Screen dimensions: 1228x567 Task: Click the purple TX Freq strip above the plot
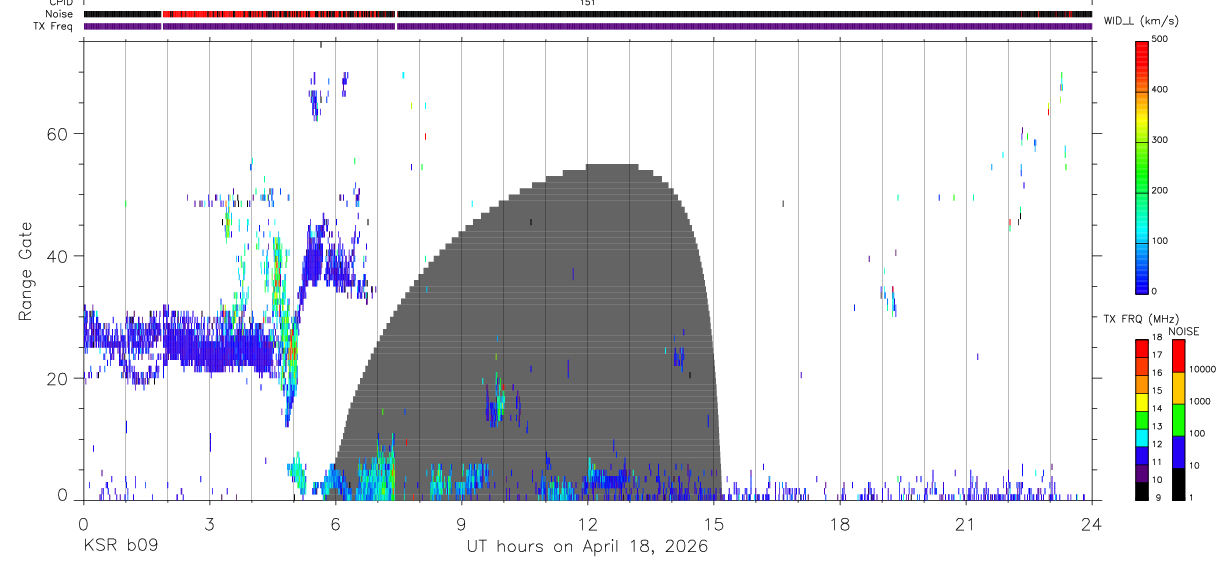click(587, 26)
